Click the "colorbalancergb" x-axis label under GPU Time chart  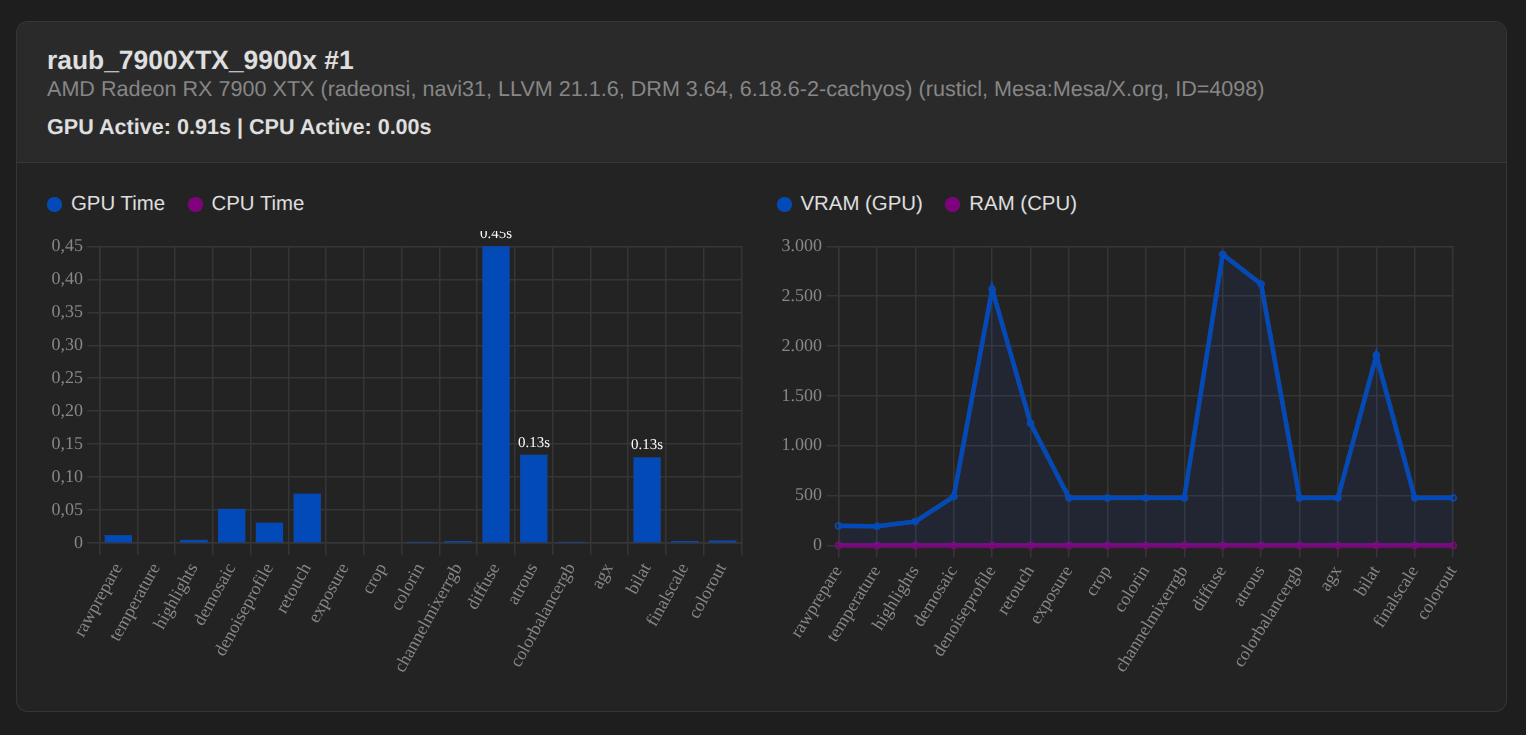coord(544,613)
